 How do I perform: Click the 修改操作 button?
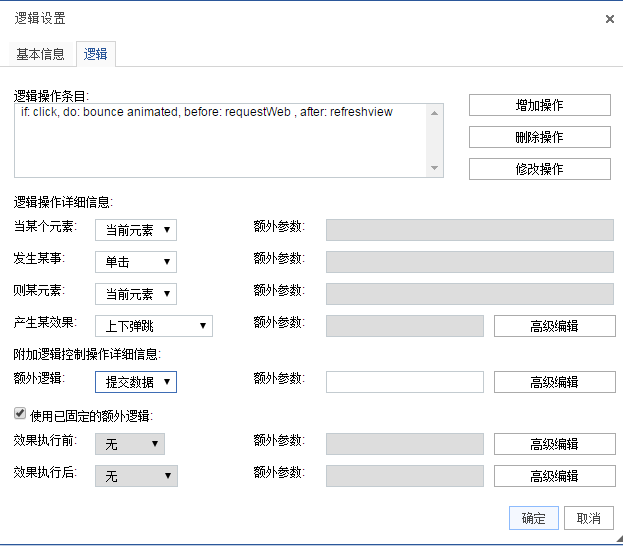tap(540, 169)
